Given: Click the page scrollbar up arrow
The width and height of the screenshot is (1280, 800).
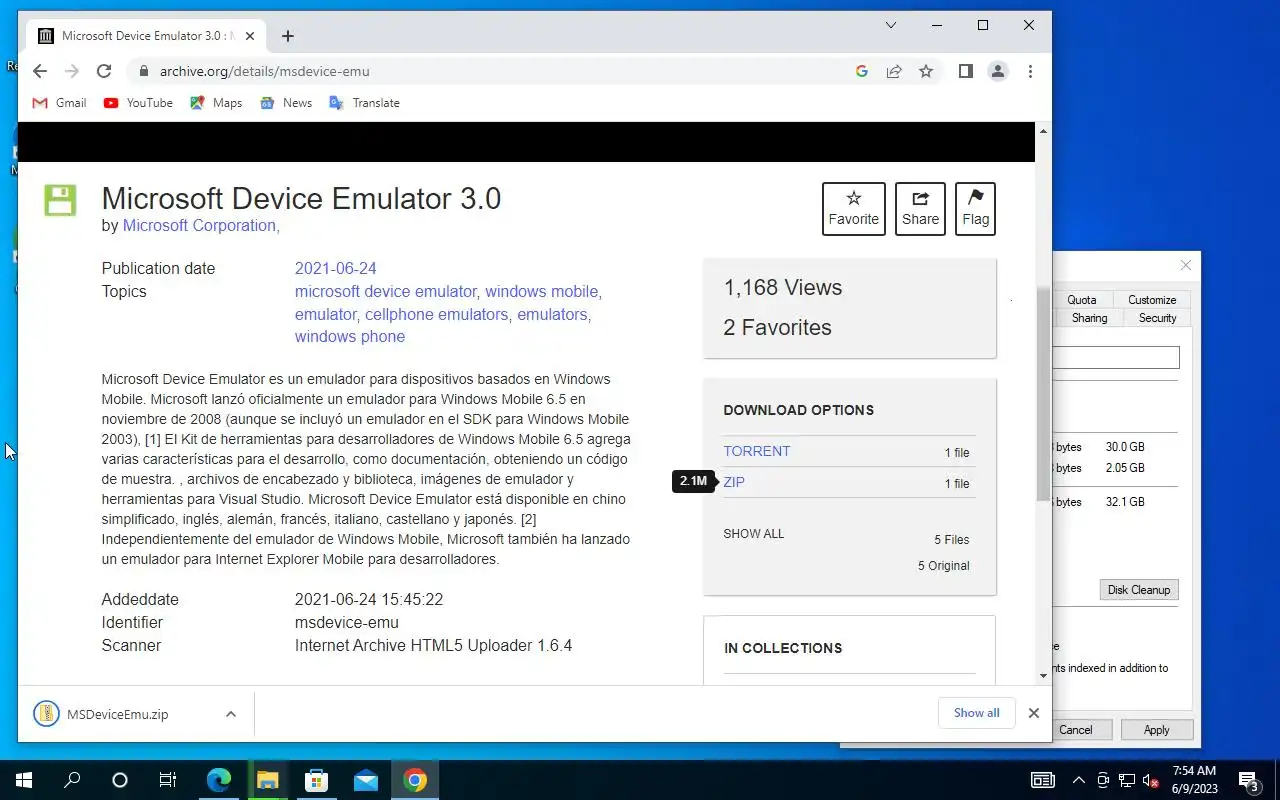Looking at the screenshot, I should point(1043,131).
